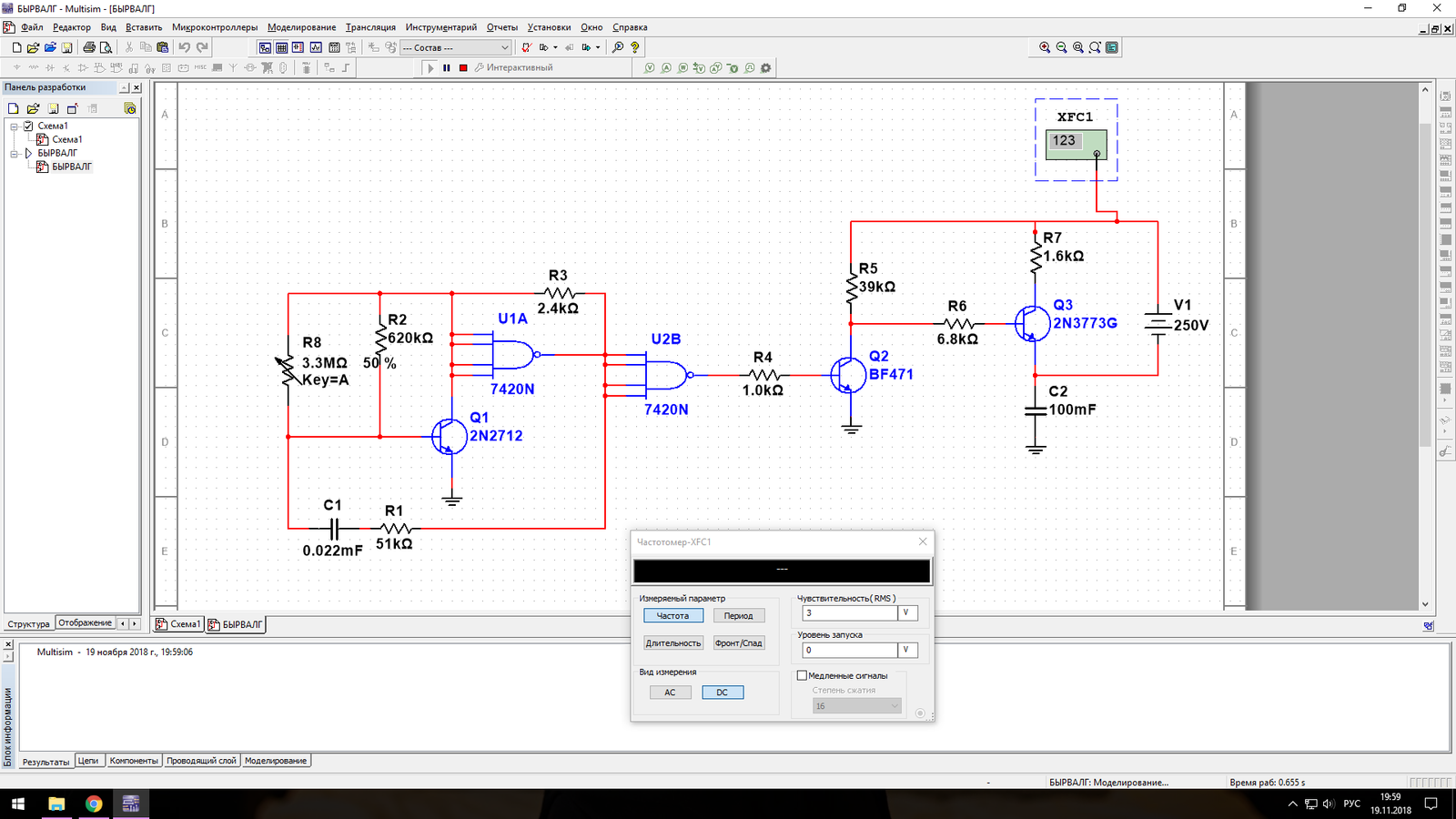Click the simulation settings gear icon
Image resolution: width=1456 pixels, height=819 pixels.
pyautogui.click(x=765, y=68)
